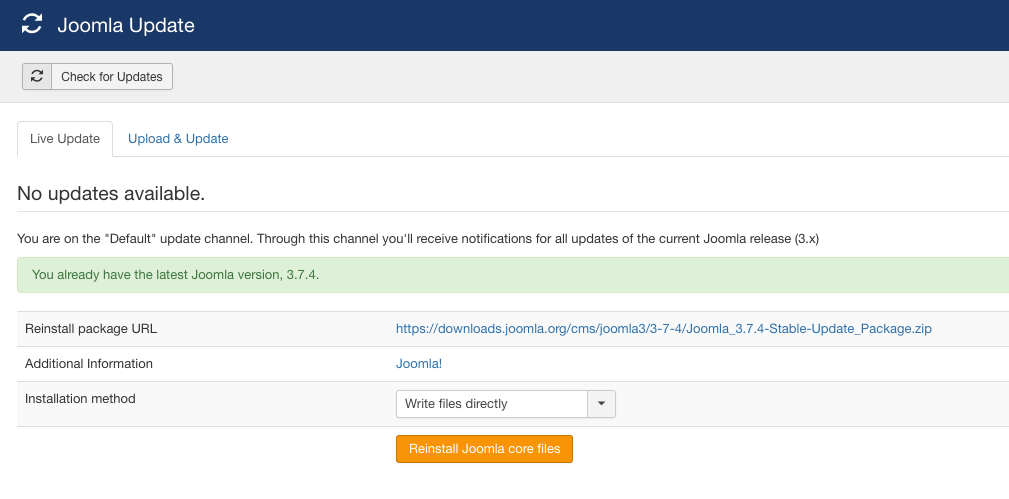Click the Joomla Update page title
The height and width of the screenshot is (499, 1009).
point(126,25)
